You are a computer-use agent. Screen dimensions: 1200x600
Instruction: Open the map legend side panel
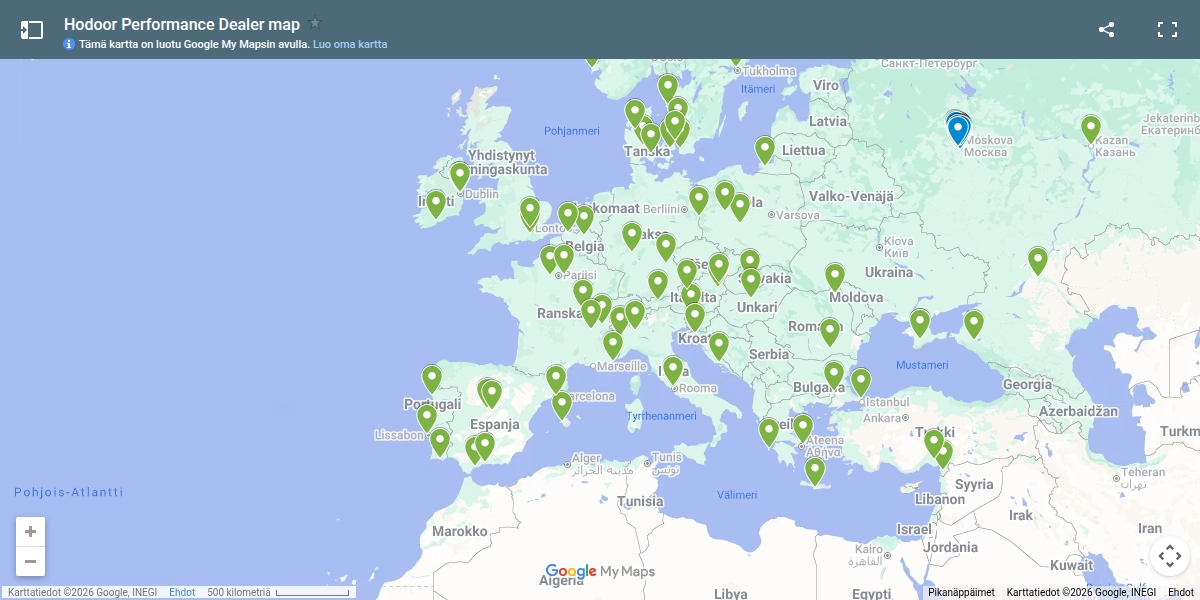[x=32, y=30]
